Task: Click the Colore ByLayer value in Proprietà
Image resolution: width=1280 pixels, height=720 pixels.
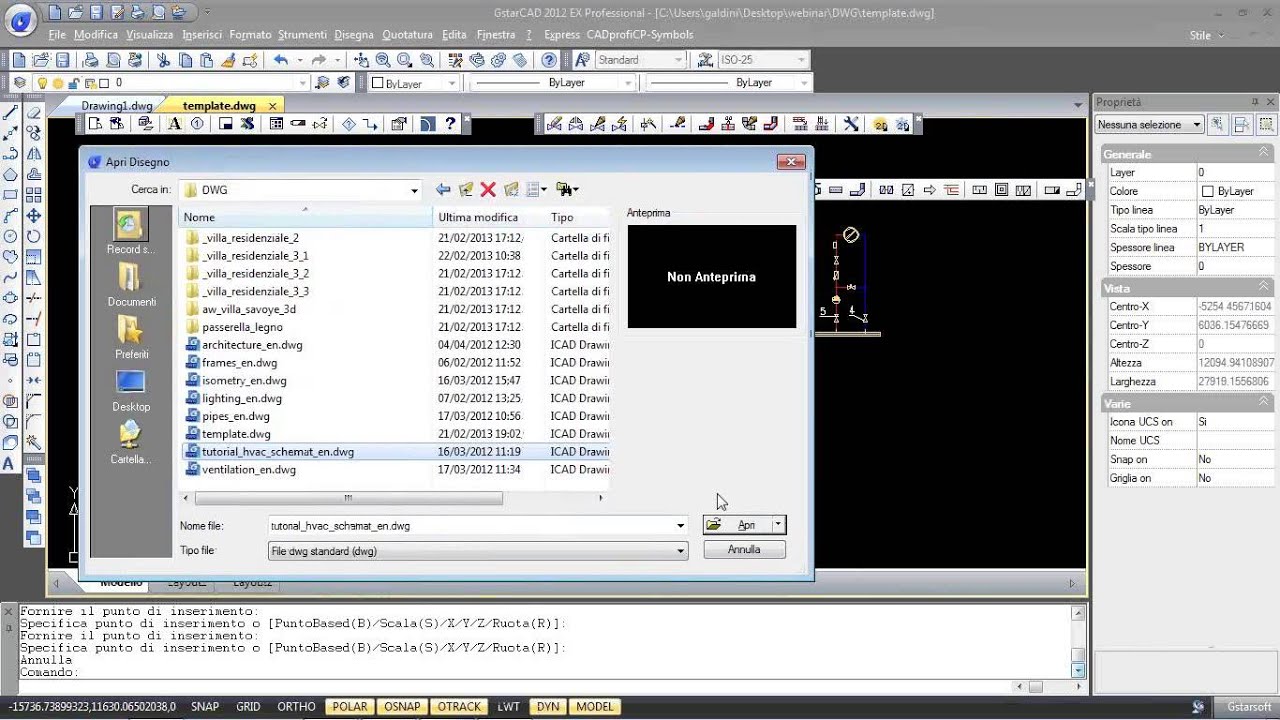Action: tap(1236, 191)
